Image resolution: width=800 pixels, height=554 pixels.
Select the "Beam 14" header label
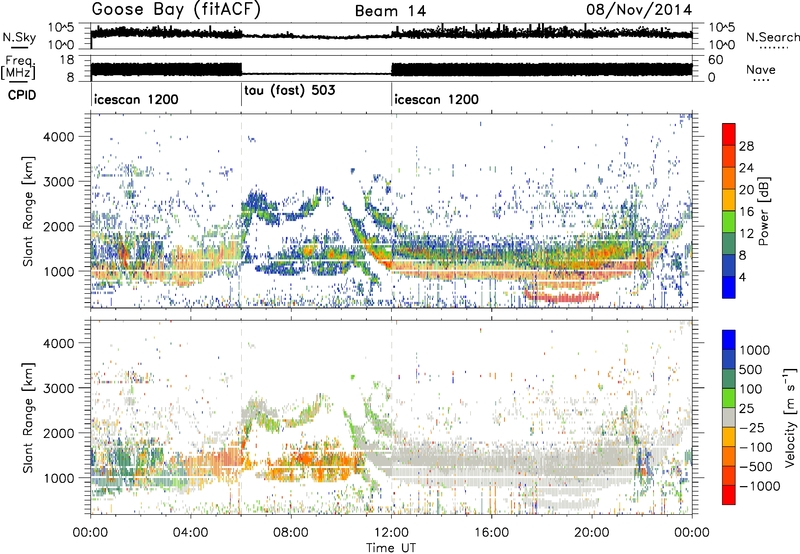point(390,11)
